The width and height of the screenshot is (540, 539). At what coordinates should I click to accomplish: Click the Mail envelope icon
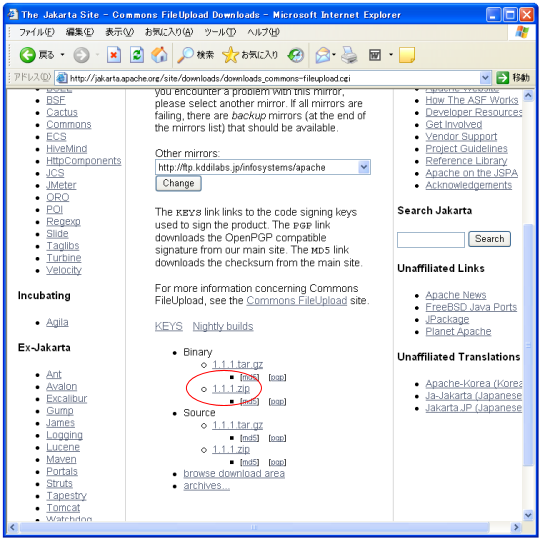click(x=323, y=55)
